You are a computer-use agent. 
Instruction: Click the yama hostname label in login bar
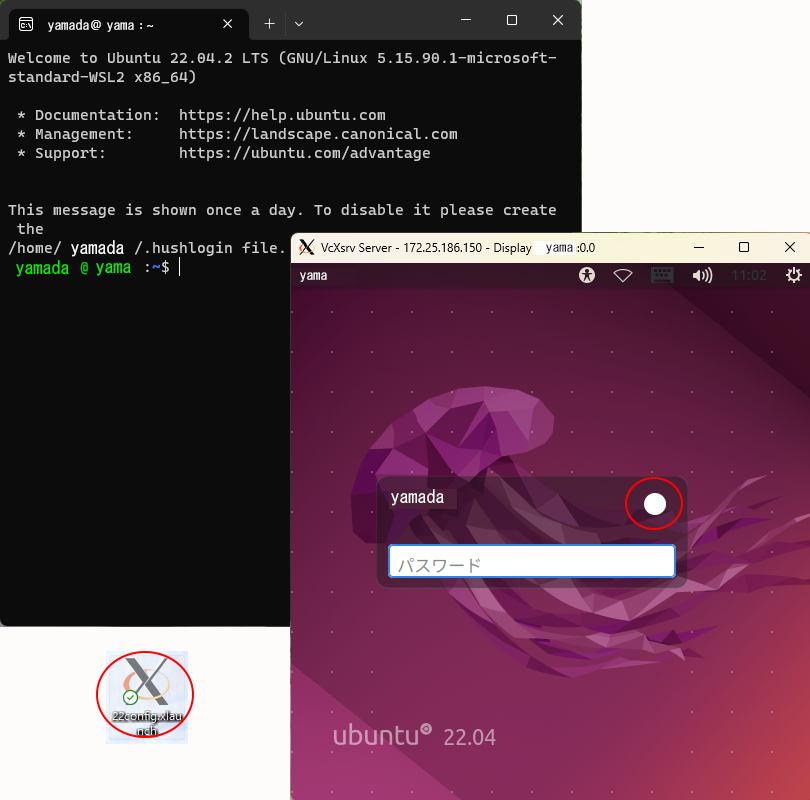point(313,275)
